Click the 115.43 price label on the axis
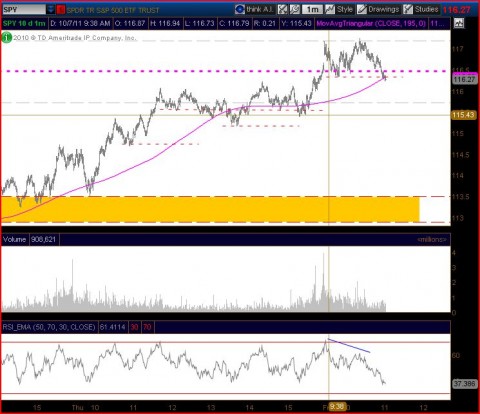 pos(463,115)
